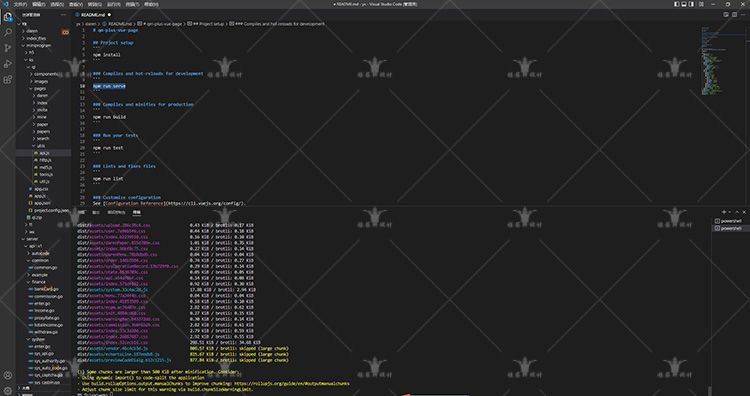Open the 编辑(E) menu
This screenshot has height=396, width=750.
tap(39, 4)
